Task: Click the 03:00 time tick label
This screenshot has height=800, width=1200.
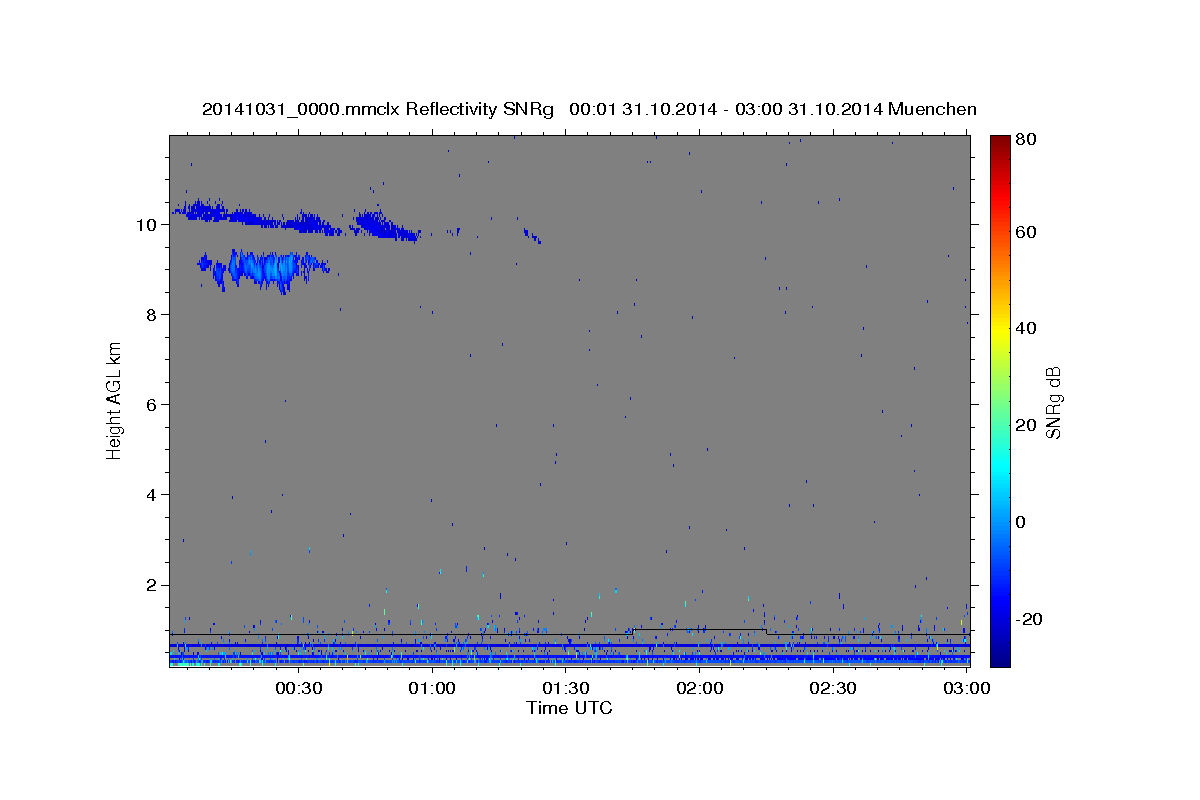Action: (x=966, y=688)
